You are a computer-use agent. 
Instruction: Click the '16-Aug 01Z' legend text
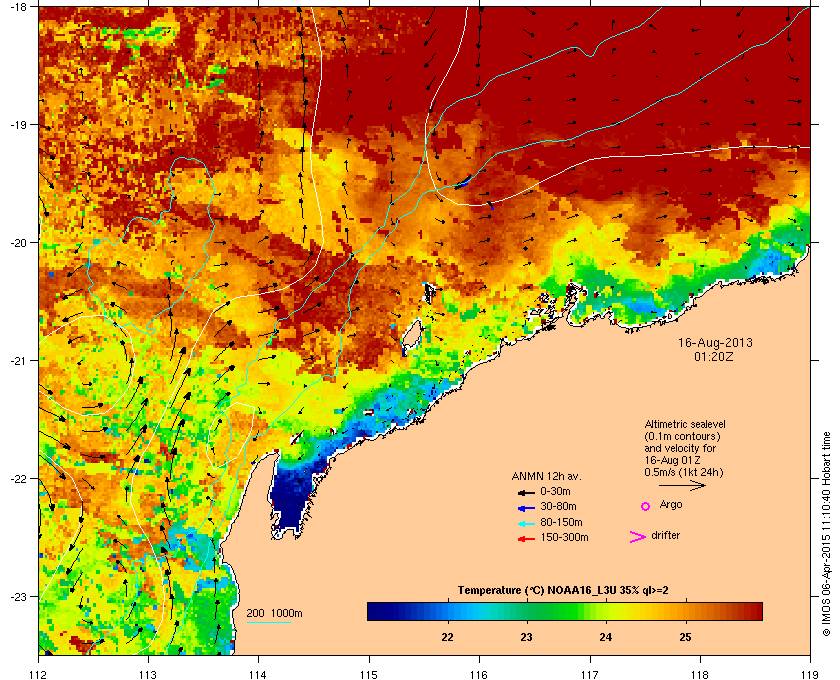coord(672,460)
